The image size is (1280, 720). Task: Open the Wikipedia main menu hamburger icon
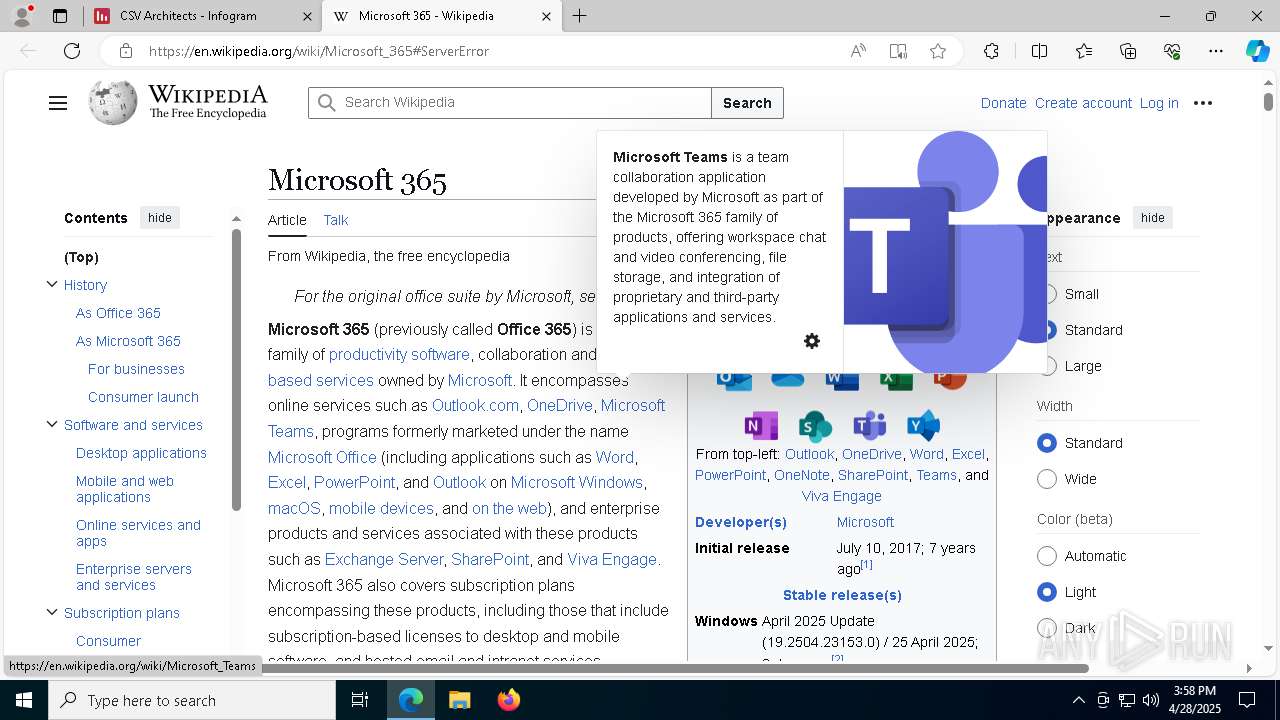click(58, 103)
